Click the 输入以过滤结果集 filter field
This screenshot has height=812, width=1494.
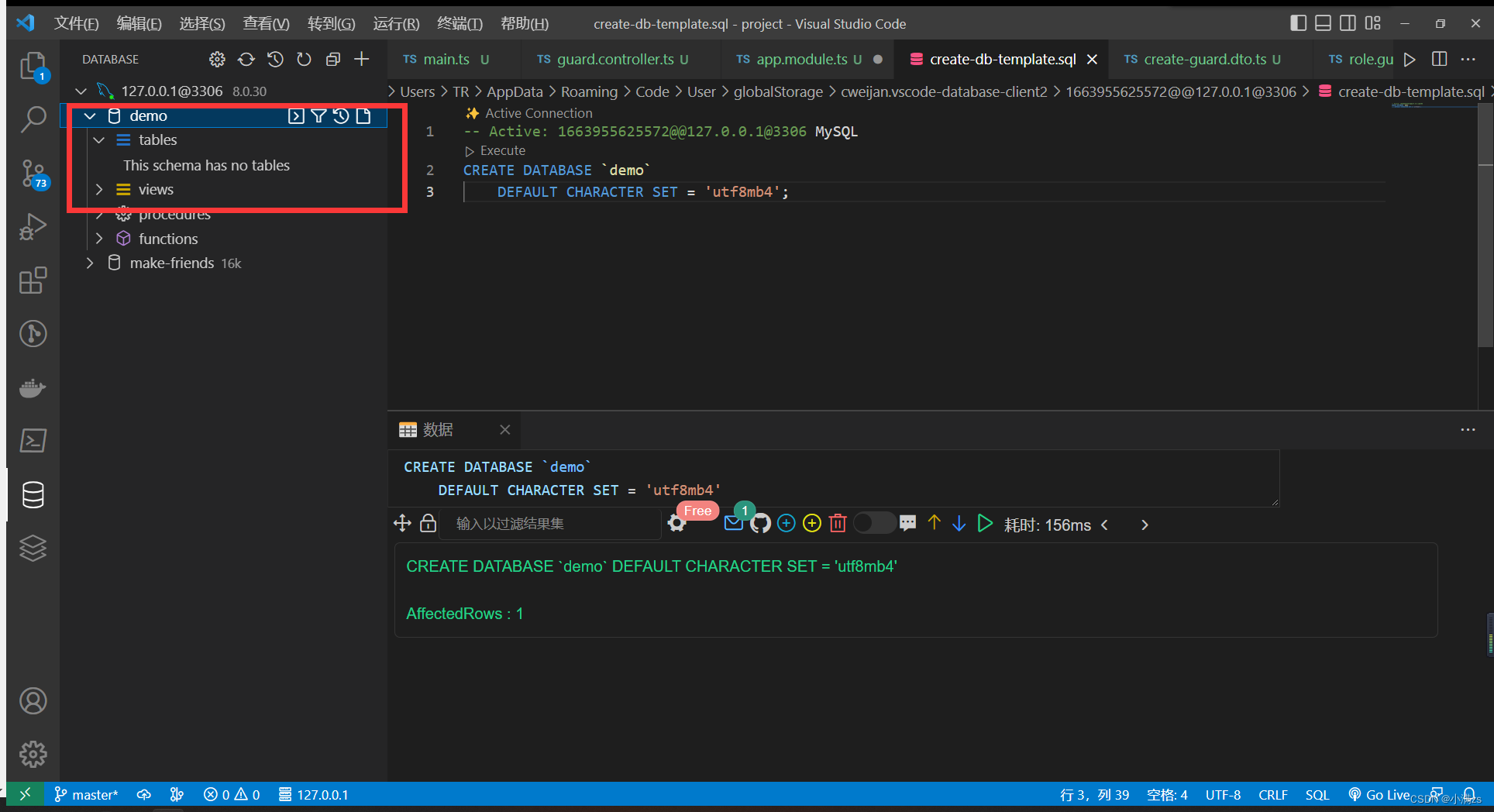[550, 524]
